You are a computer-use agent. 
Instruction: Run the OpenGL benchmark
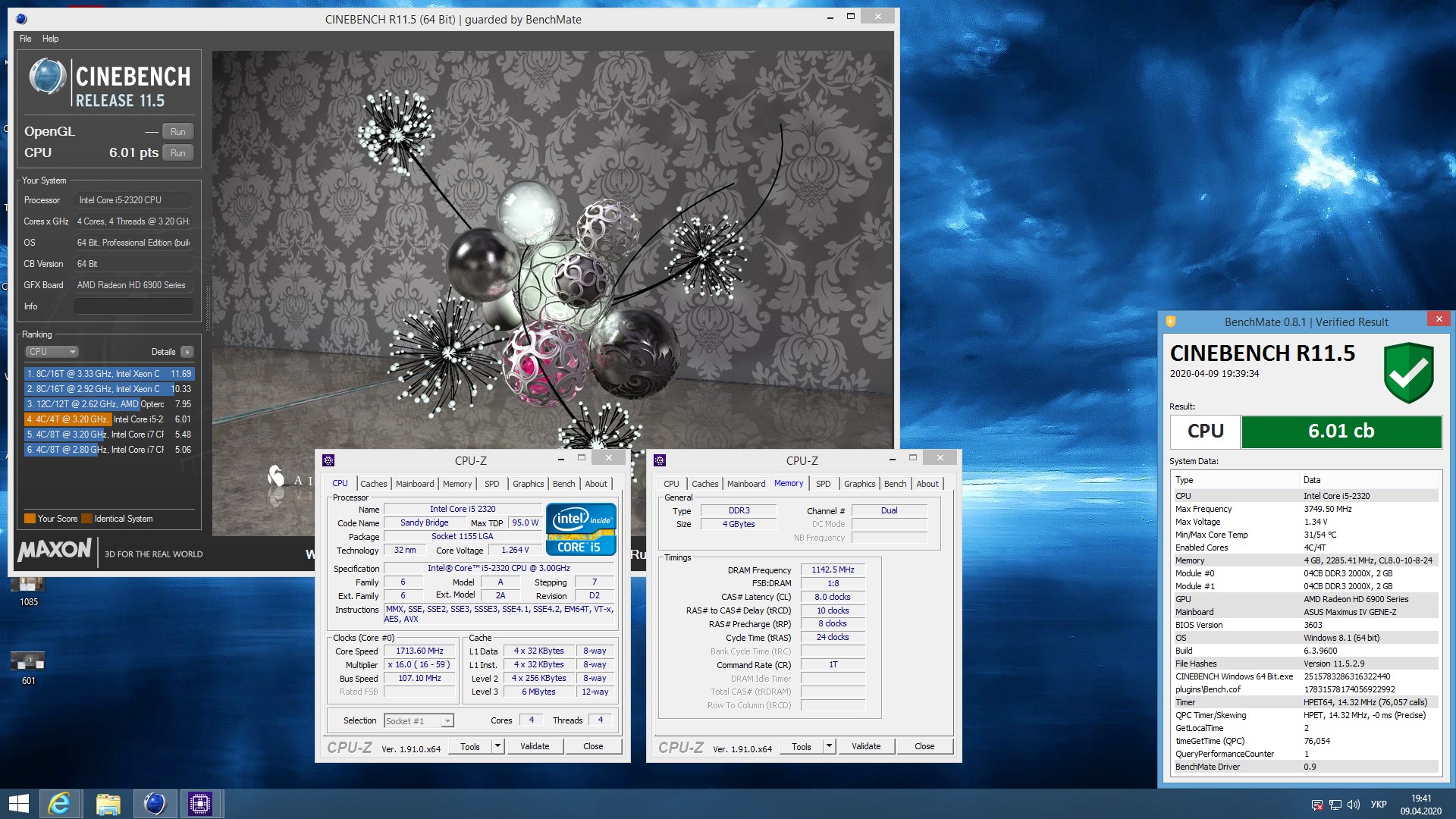coord(177,131)
